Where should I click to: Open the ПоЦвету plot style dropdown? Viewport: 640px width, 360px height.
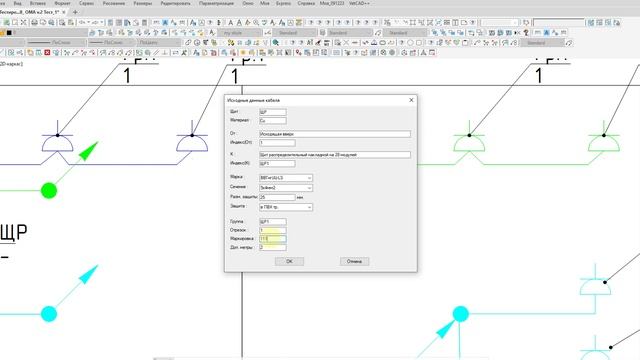(x=159, y=42)
